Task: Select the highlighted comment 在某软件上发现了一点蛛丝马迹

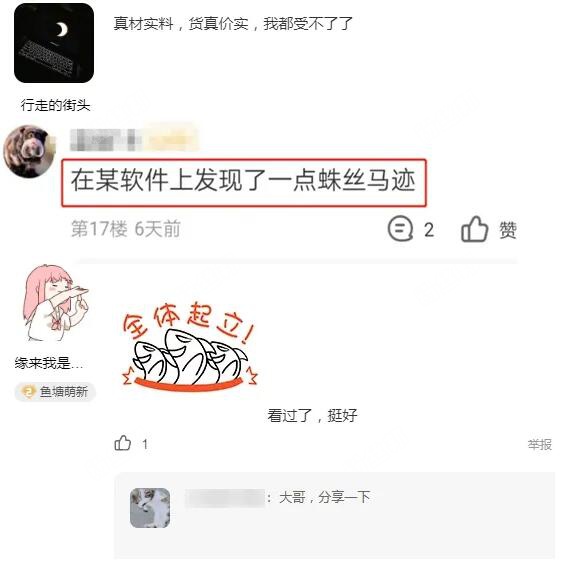Action: point(244,182)
